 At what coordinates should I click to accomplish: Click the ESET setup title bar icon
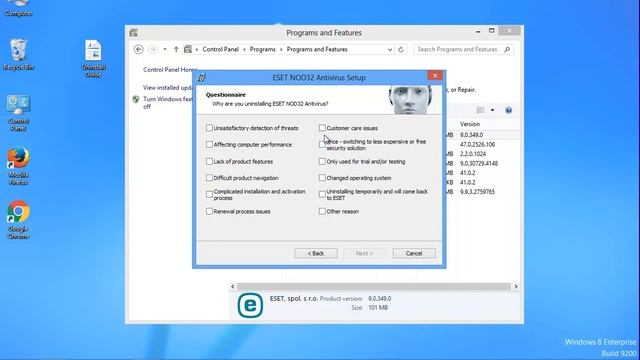point(202,77)
